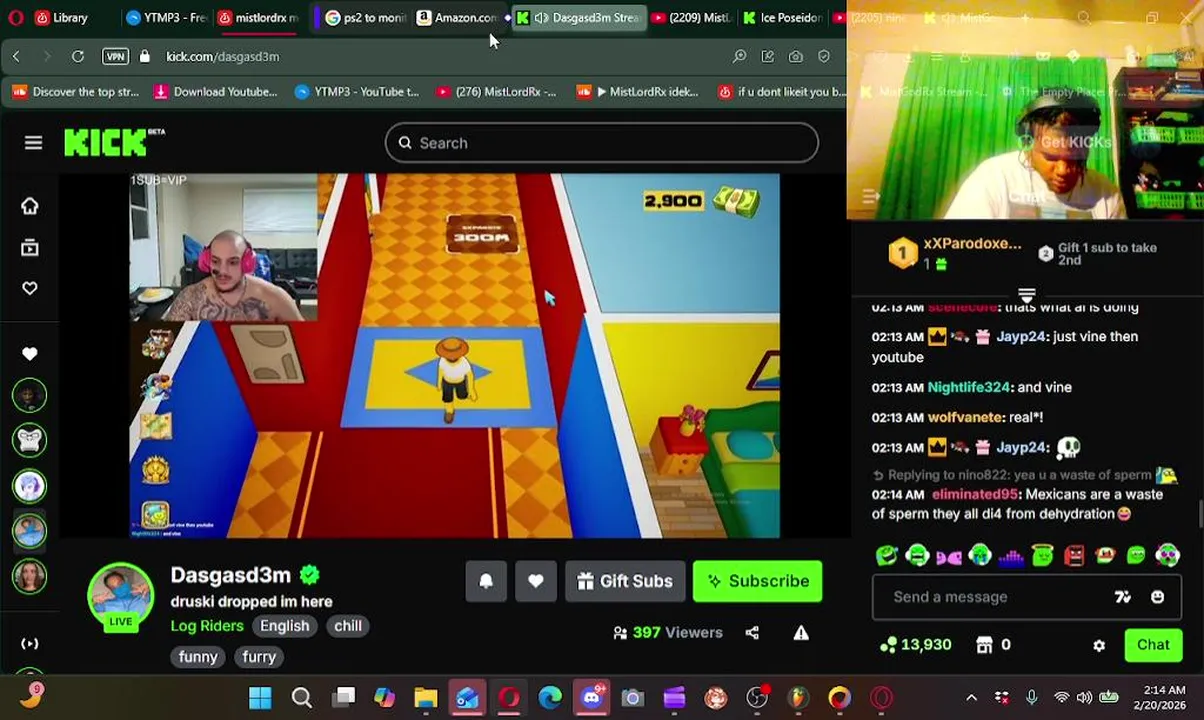Switch to the Amazon.com tab

(x=457, y=18)
